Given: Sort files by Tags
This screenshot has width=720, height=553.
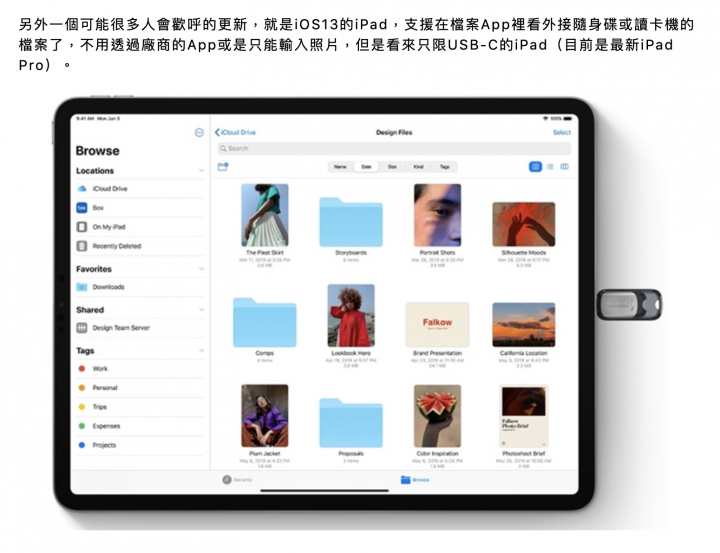Looking at the screenshot, I should (x=444, y=167).
